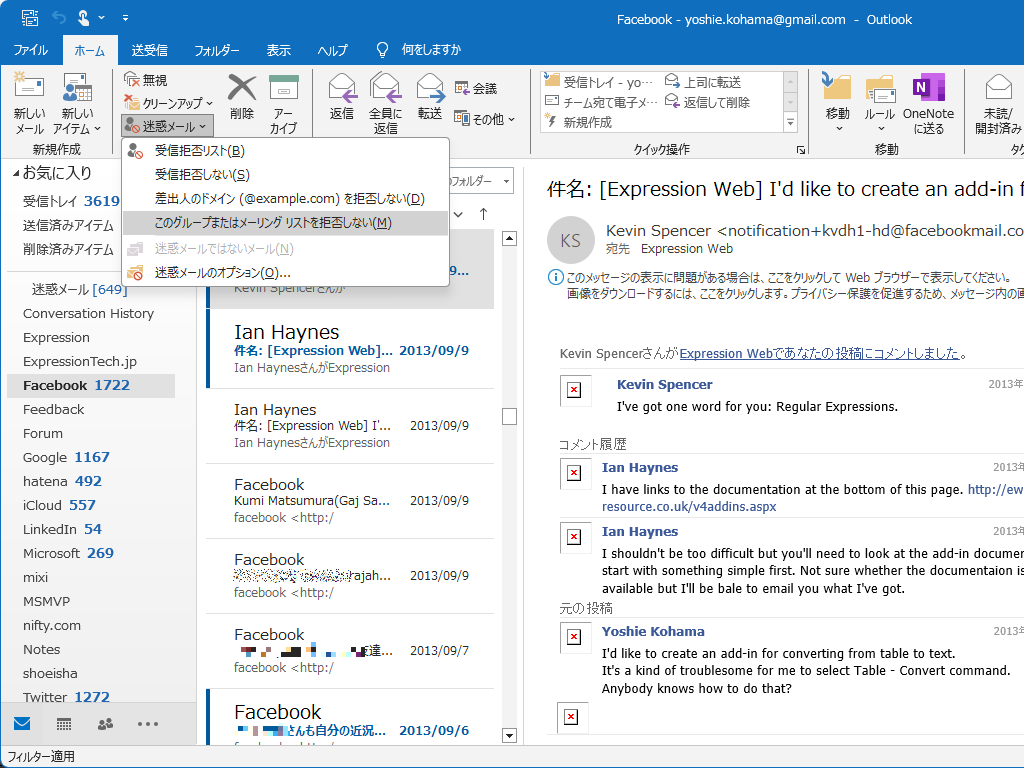Open the Twitter 1272 folder
This screenshot has width=1024, height=768.
tap(66, 697)
